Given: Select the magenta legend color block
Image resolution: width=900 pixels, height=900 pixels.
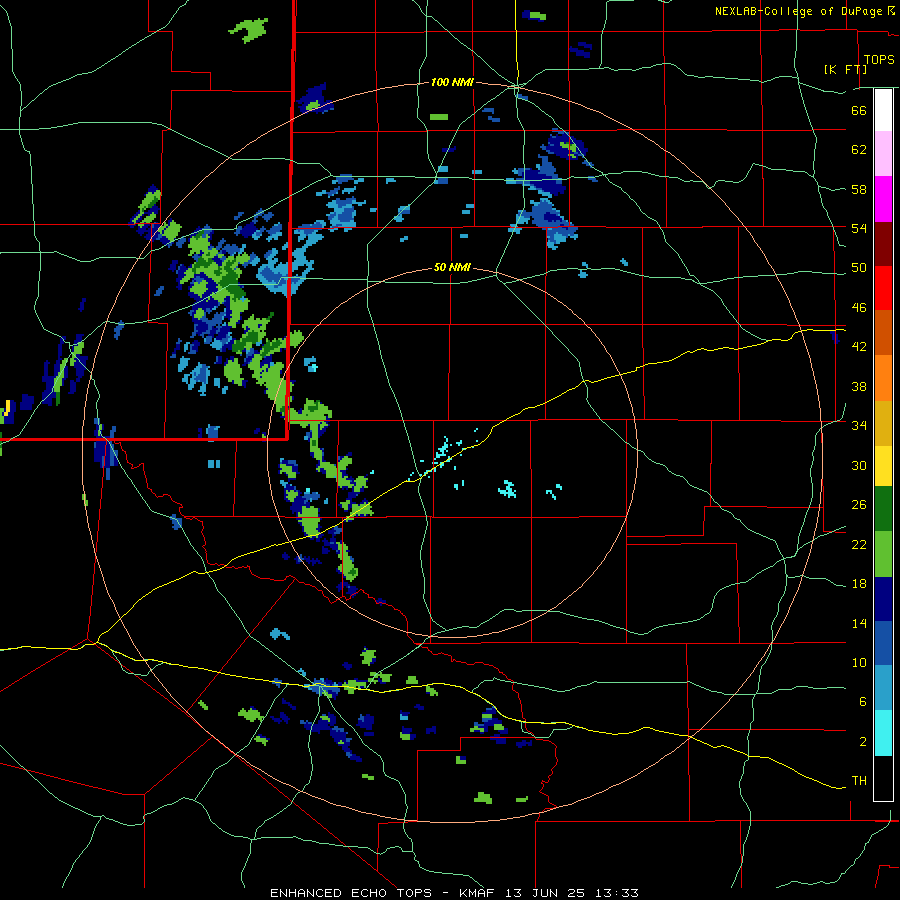Looking at the screenshot, I should tap(883, 199).
